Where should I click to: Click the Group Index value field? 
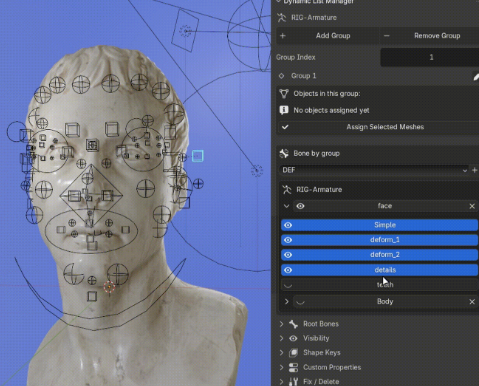(x=430, y=57)
